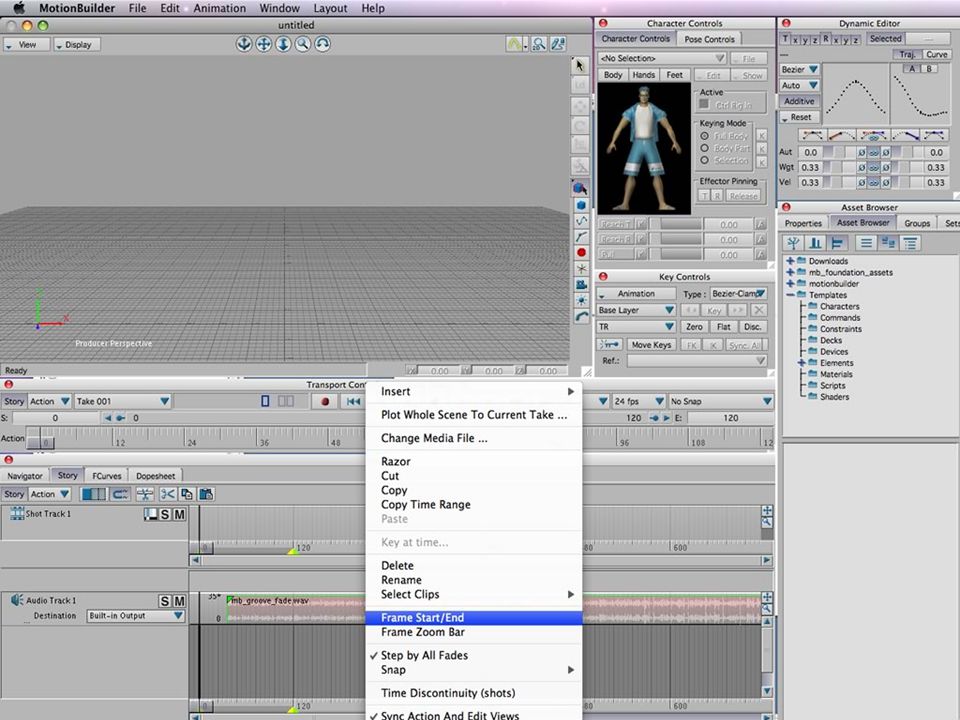Open the Animation menu in menu bar
960x720 pixels.
(x=219, y=9)
